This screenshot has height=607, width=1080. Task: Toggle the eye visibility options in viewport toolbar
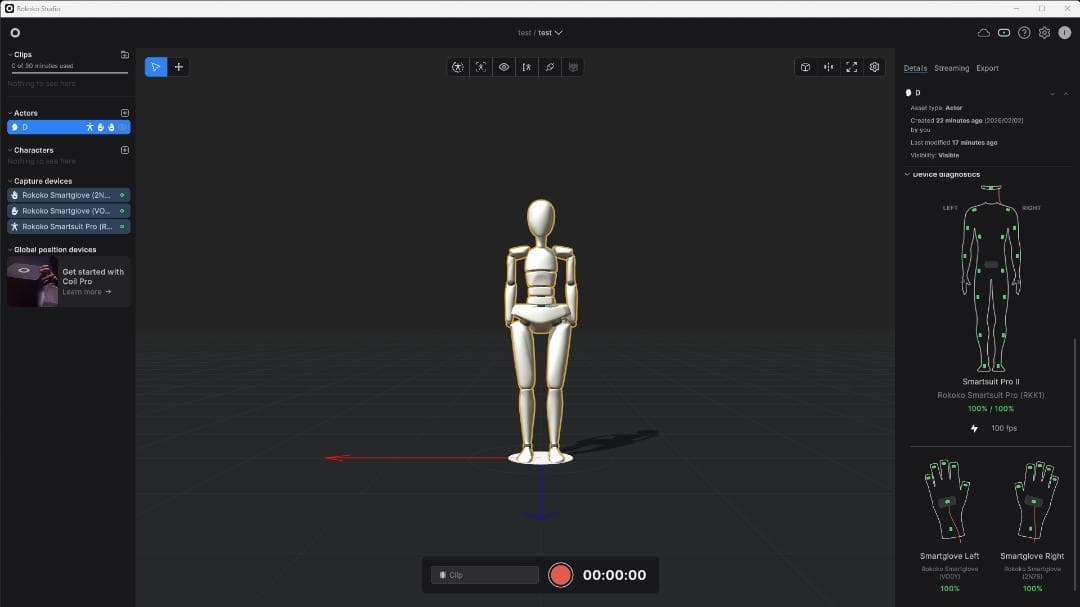tap(503, 67)
